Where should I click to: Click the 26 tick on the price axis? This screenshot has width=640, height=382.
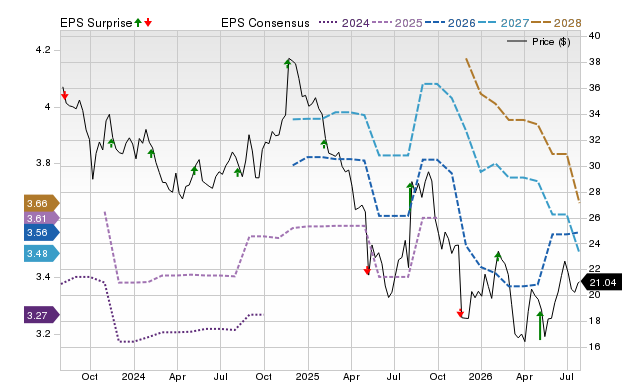tap(594, 218)
